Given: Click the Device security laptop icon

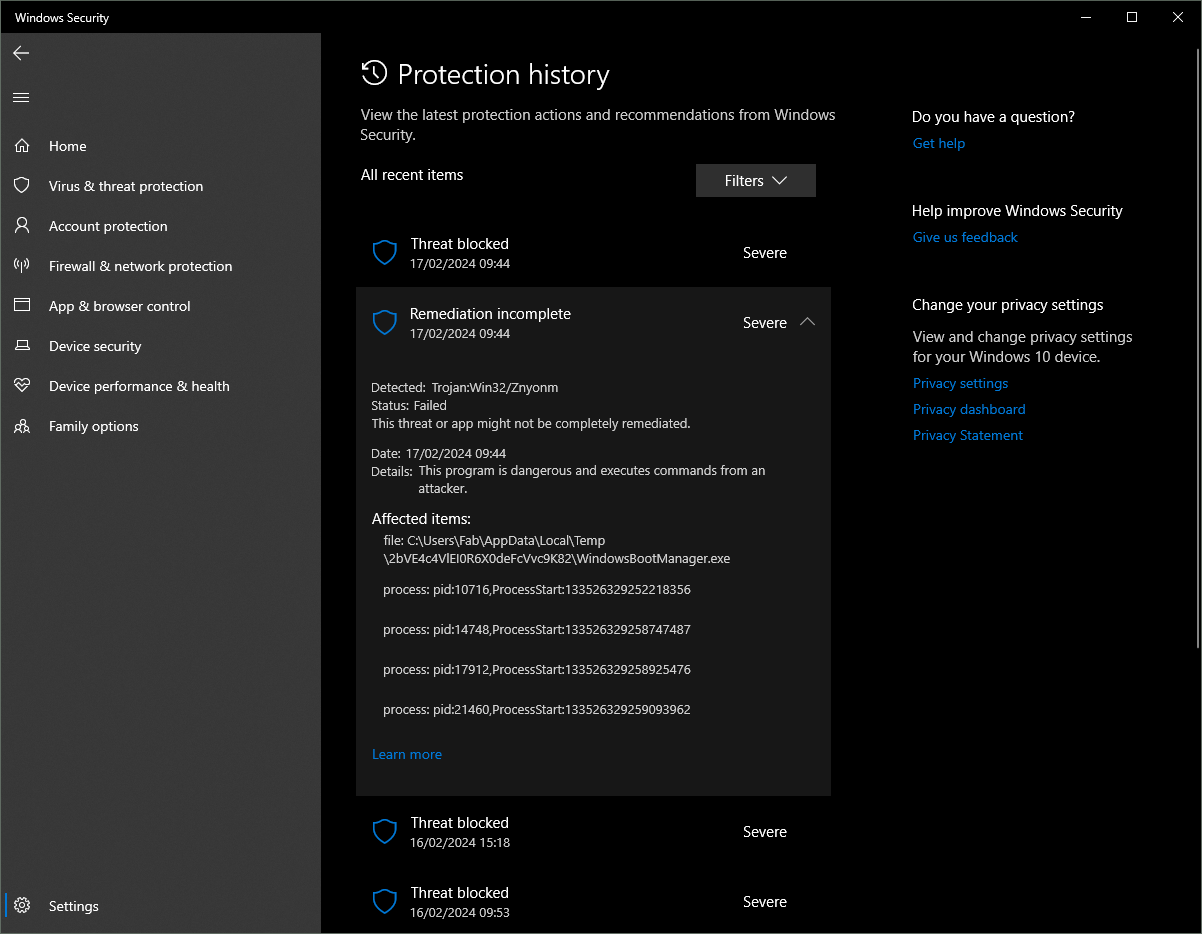Looking at the screenshot, I should pos(21,346).
